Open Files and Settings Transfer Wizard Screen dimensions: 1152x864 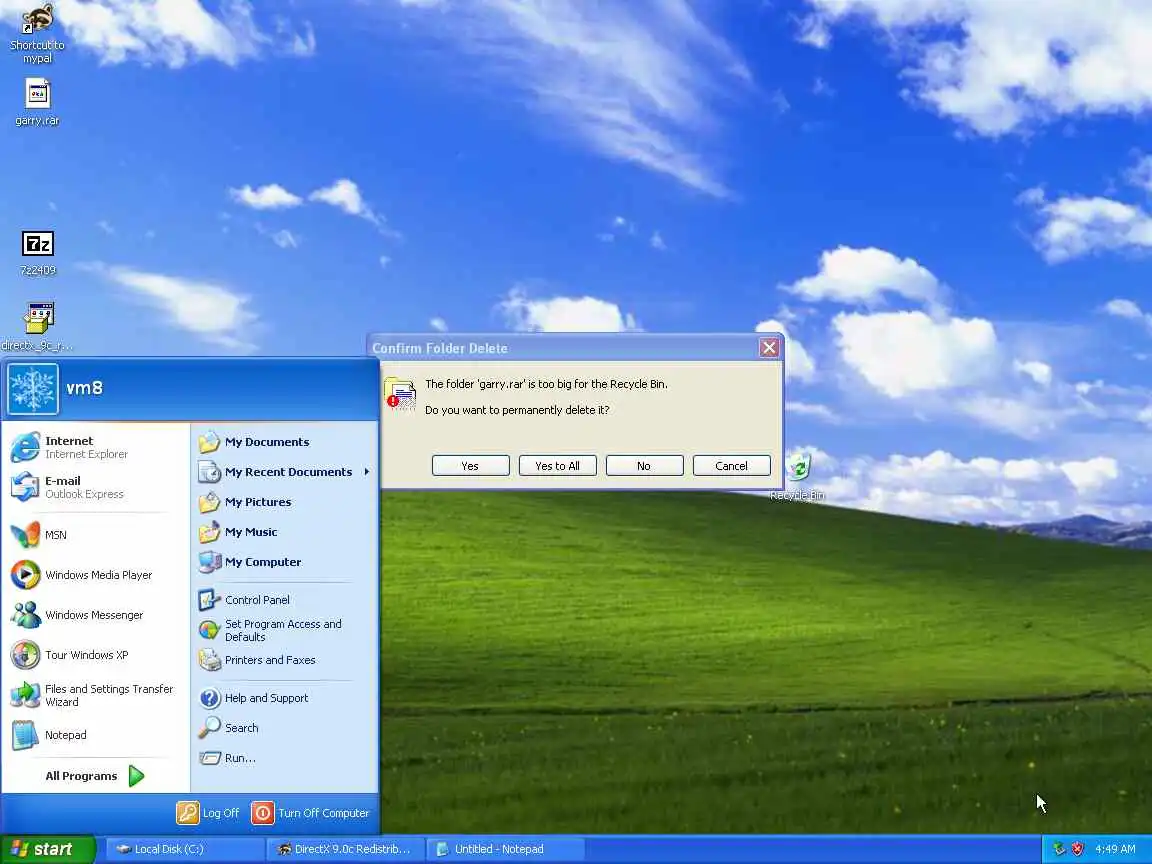[96, 695]
